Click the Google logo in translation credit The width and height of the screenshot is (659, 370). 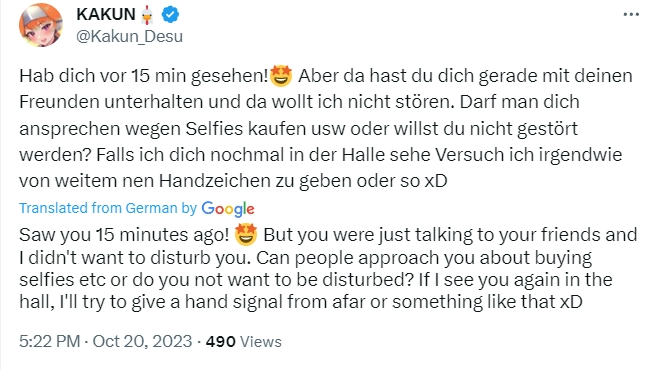tap(228, 209)
